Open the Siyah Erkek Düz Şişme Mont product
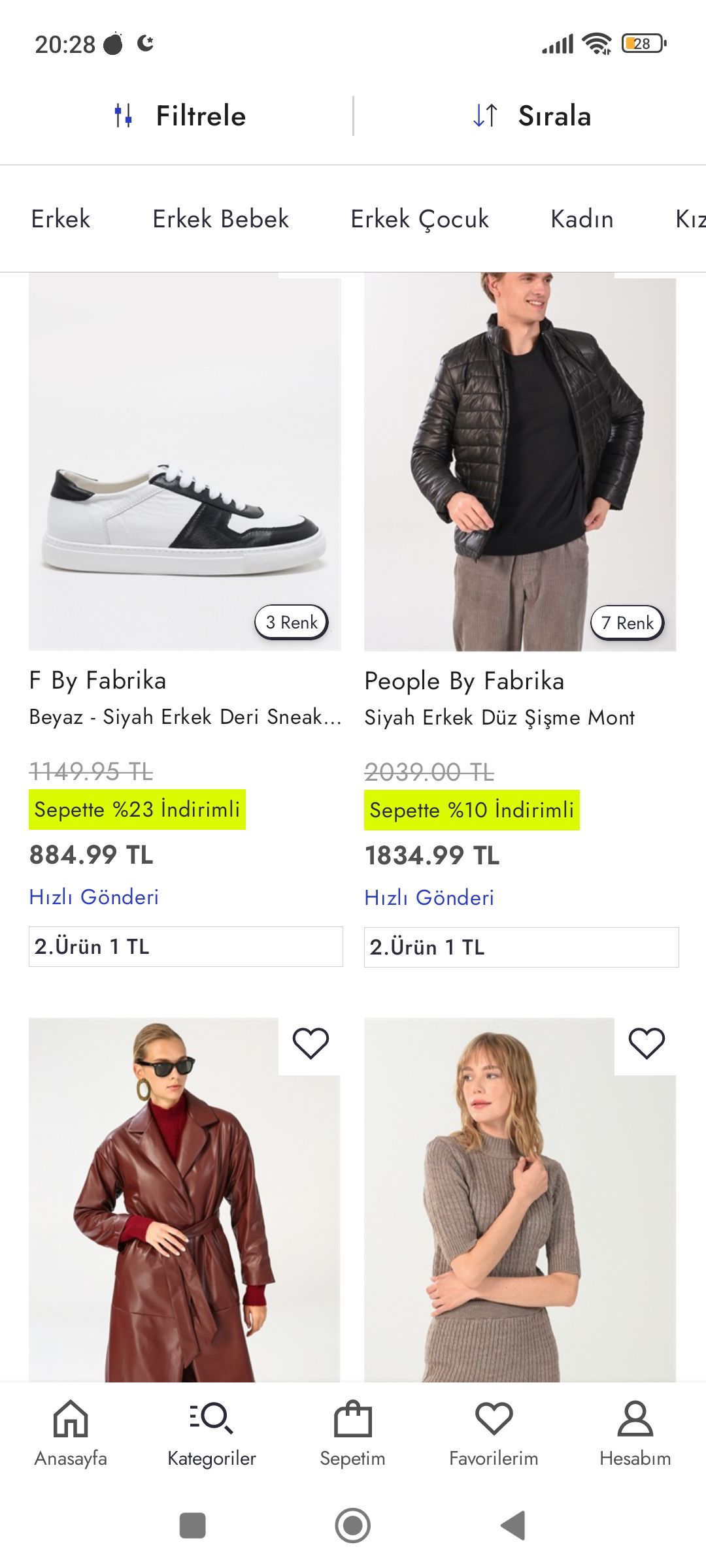 click(x=499, y=716)
